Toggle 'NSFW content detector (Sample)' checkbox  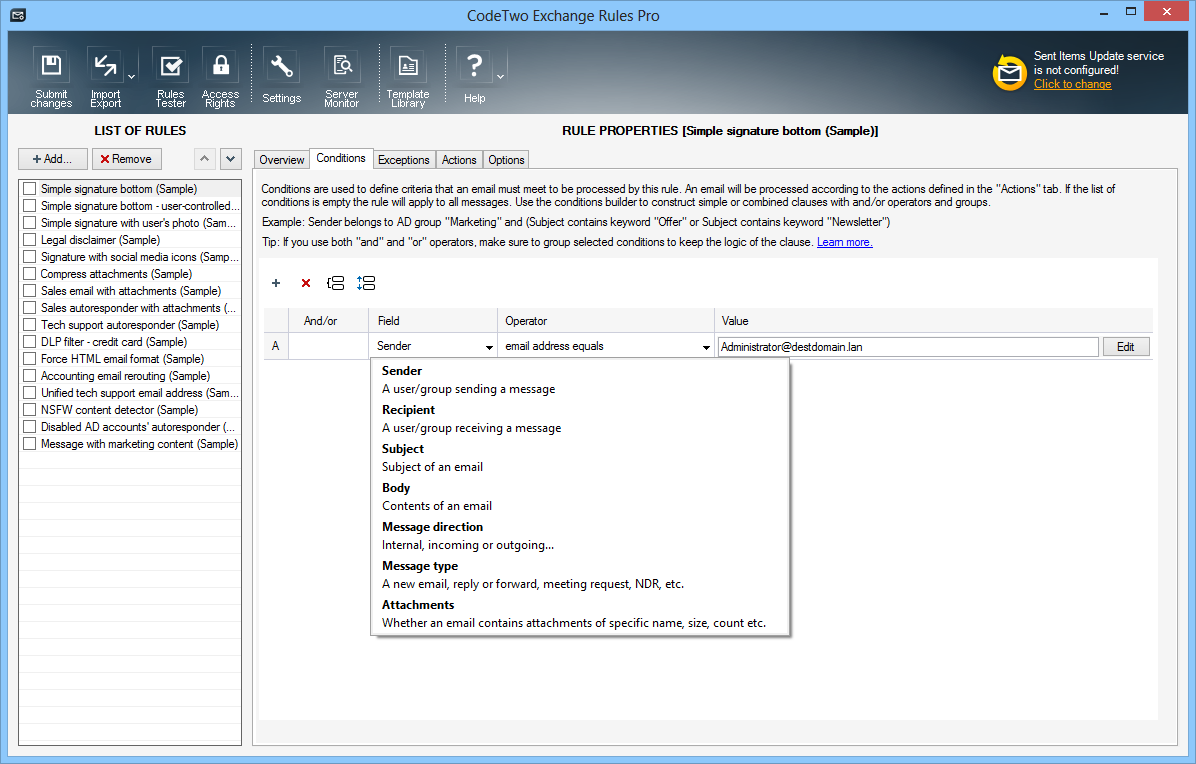click(30, 409)
